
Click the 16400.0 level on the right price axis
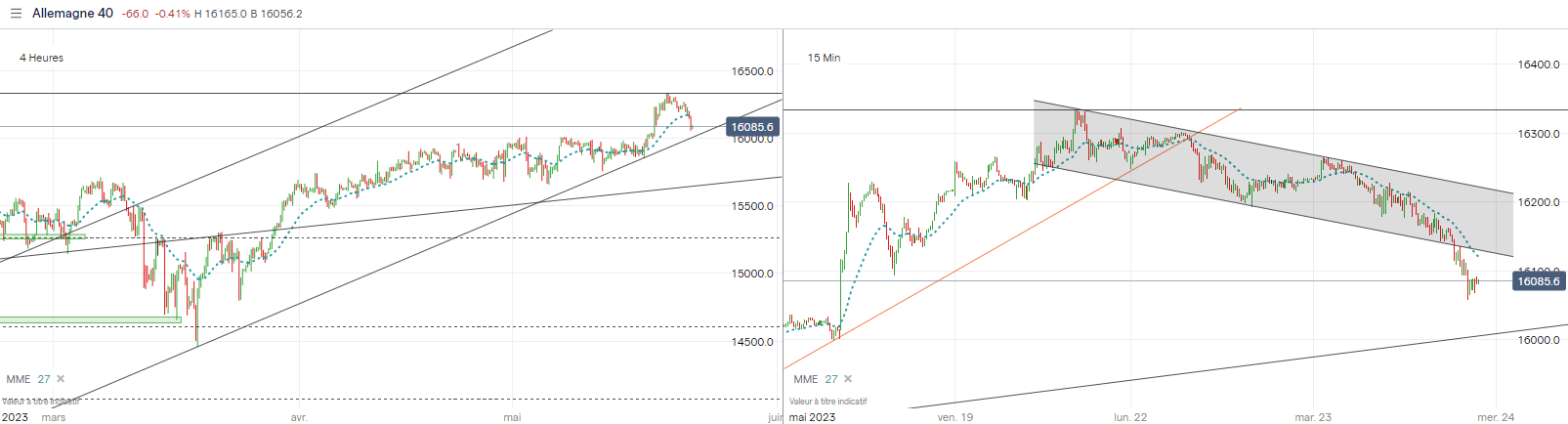(1538, 64)
